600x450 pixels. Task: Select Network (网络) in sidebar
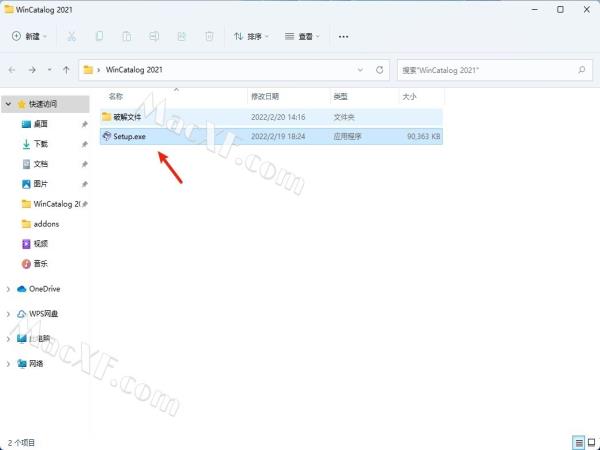[36, 364]
